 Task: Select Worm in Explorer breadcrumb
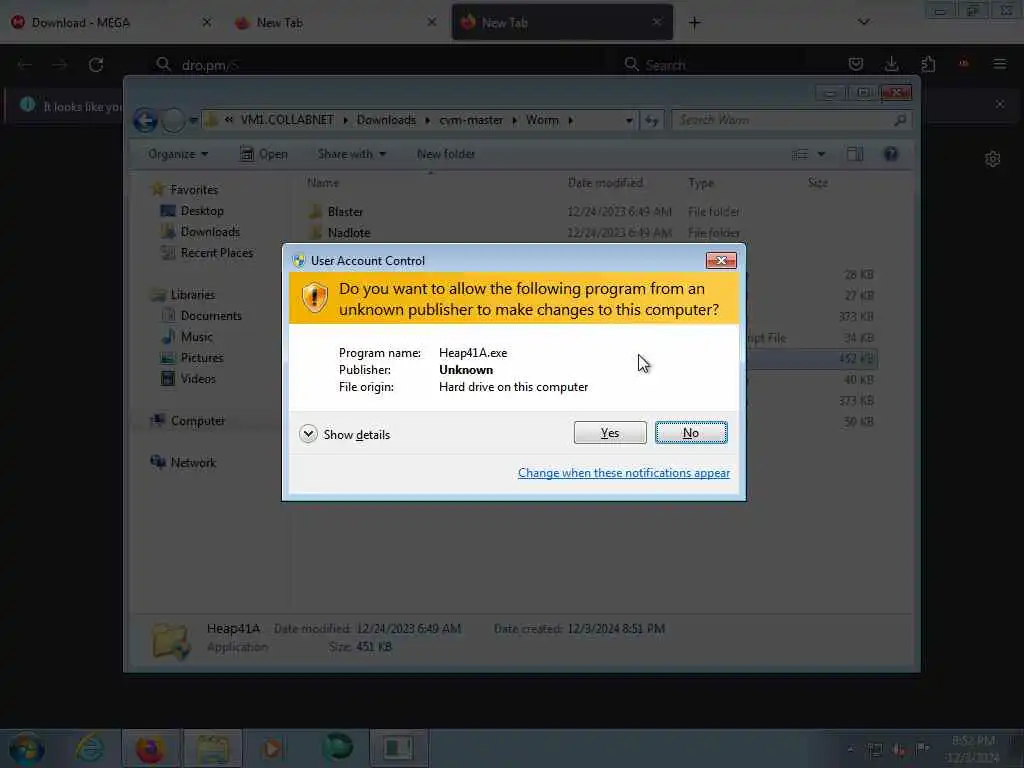click(542, 120)
